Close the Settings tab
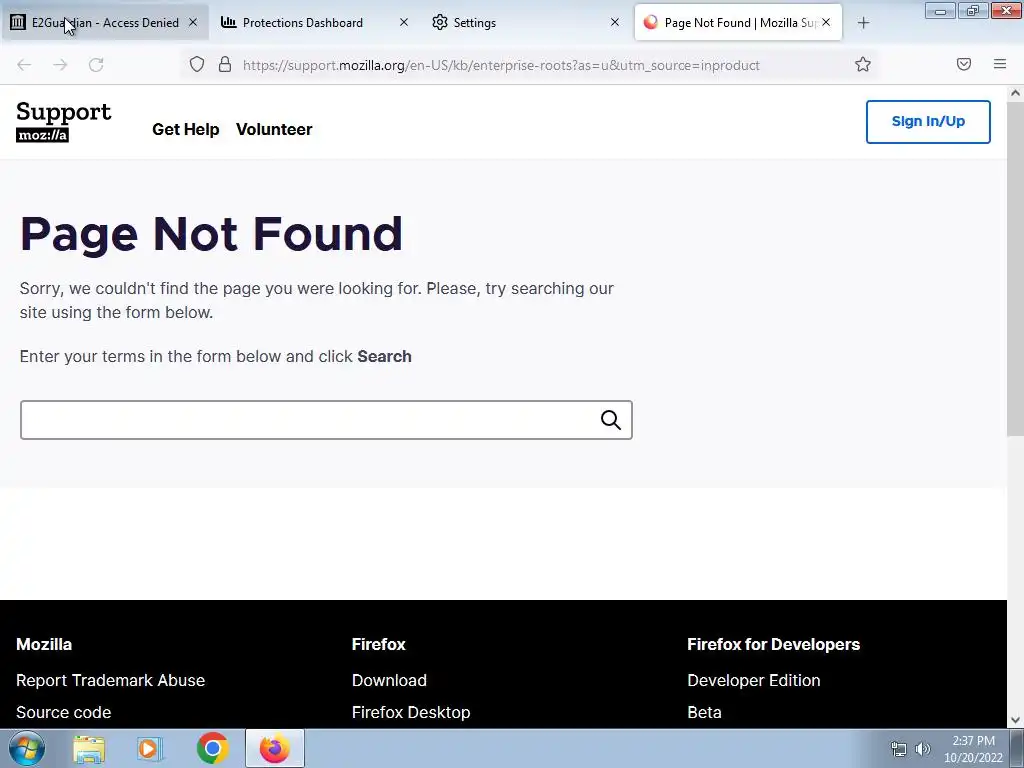Image resolution: width=1024 pixels, height=768 pixels. coord(615,22)
